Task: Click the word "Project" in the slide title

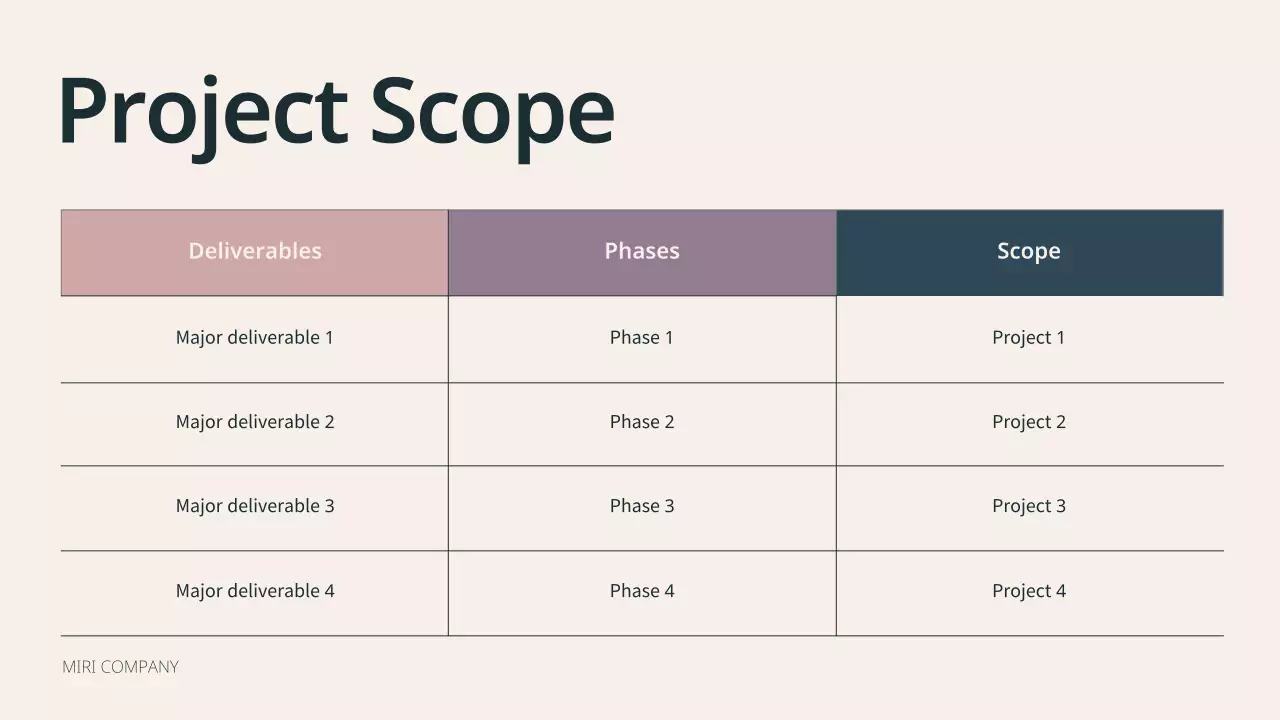Action: [x=202, y=110]
